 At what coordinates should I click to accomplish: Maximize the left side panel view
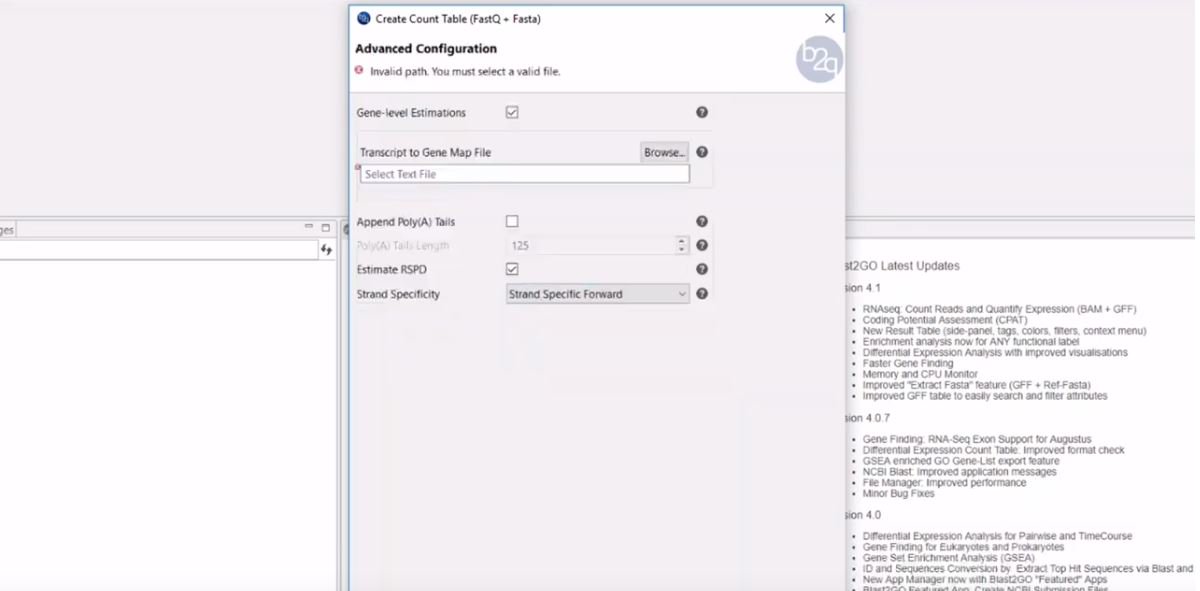click(325, 228)
